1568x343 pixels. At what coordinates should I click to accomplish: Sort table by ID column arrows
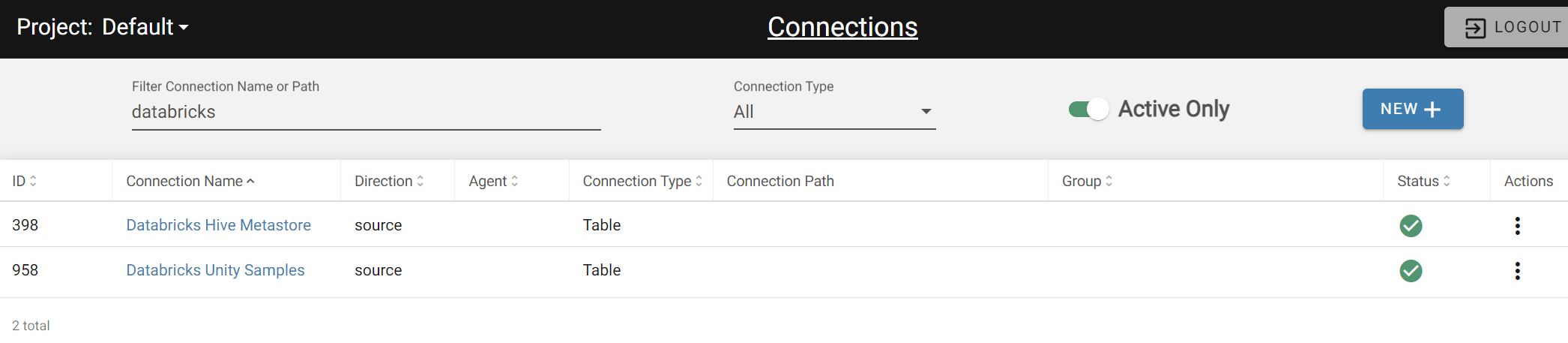point(33,181)
